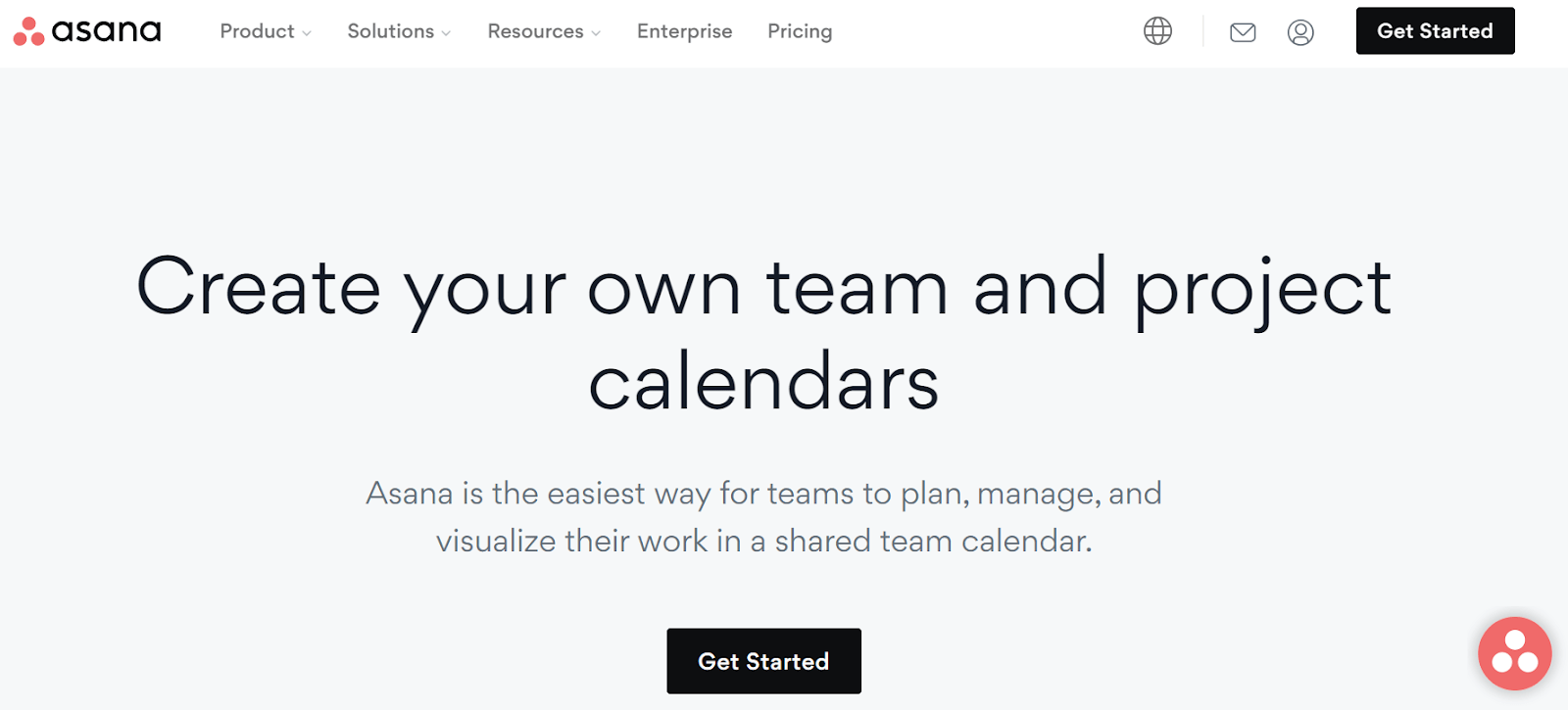Open the floating Asana chat bubble
The width and height of the screenshot is (1568, 710).
click(x=1514, y=653)
